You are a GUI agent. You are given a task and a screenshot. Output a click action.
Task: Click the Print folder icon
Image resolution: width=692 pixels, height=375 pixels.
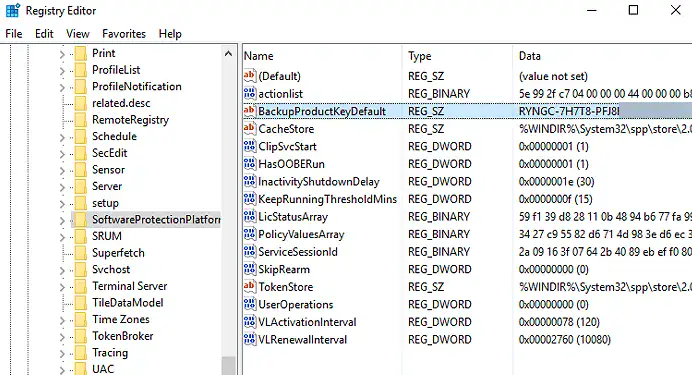[81, 53]
